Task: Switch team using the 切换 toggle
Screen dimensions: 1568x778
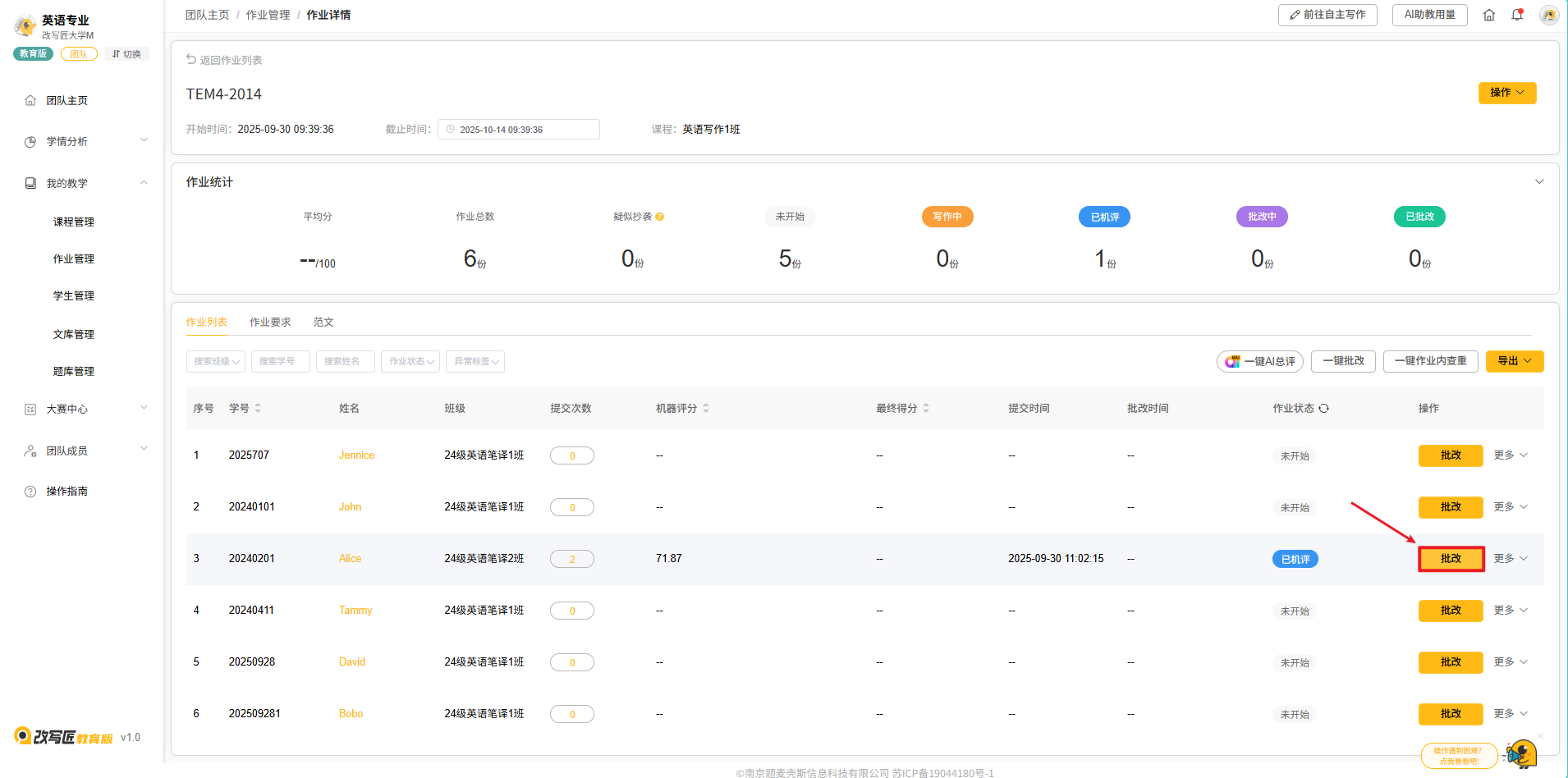Action: (126, 54)
